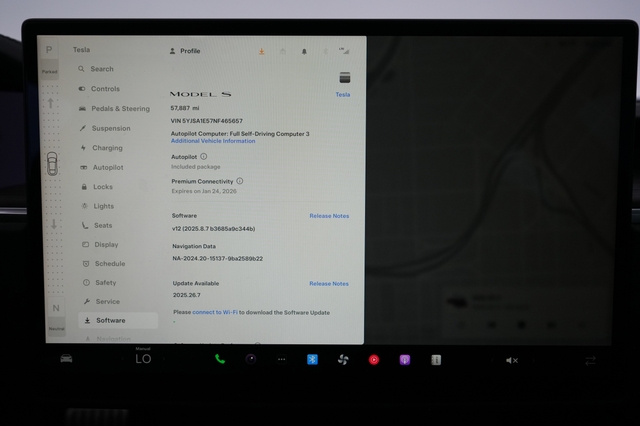Tap the muted speaker volume icon
The height and width of the screenshot is (426, 640).
click(512, 360)
